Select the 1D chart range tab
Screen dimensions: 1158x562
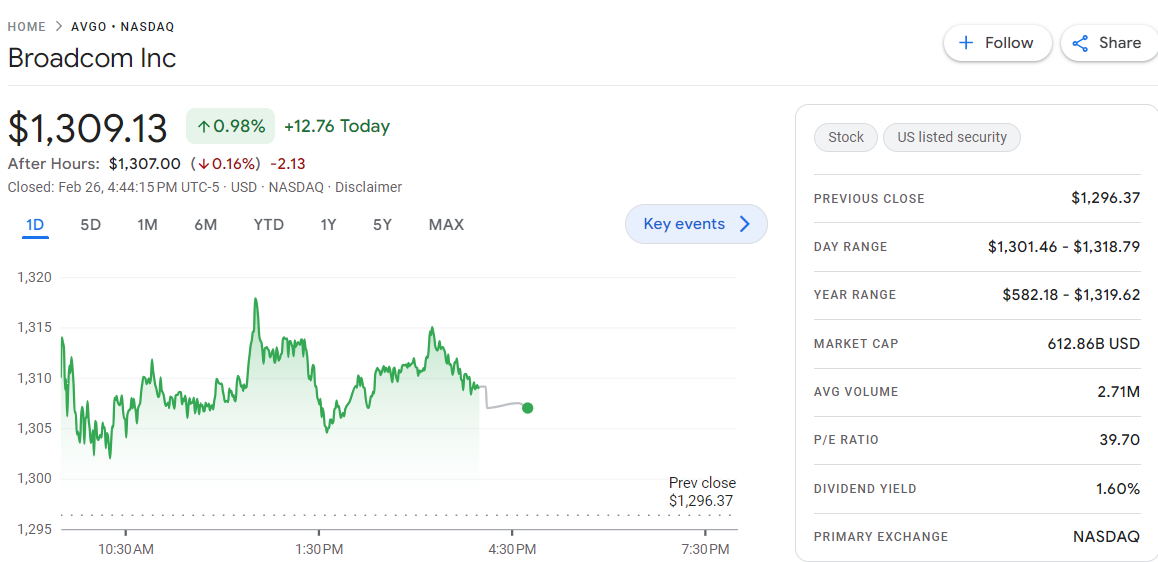[35, 225]
